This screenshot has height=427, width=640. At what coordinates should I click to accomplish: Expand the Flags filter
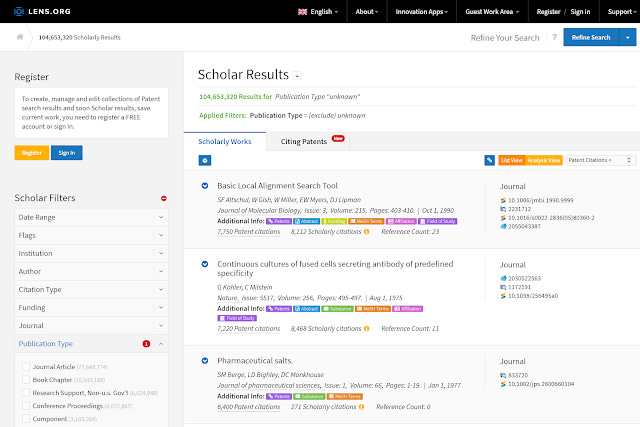click(91, 235)
